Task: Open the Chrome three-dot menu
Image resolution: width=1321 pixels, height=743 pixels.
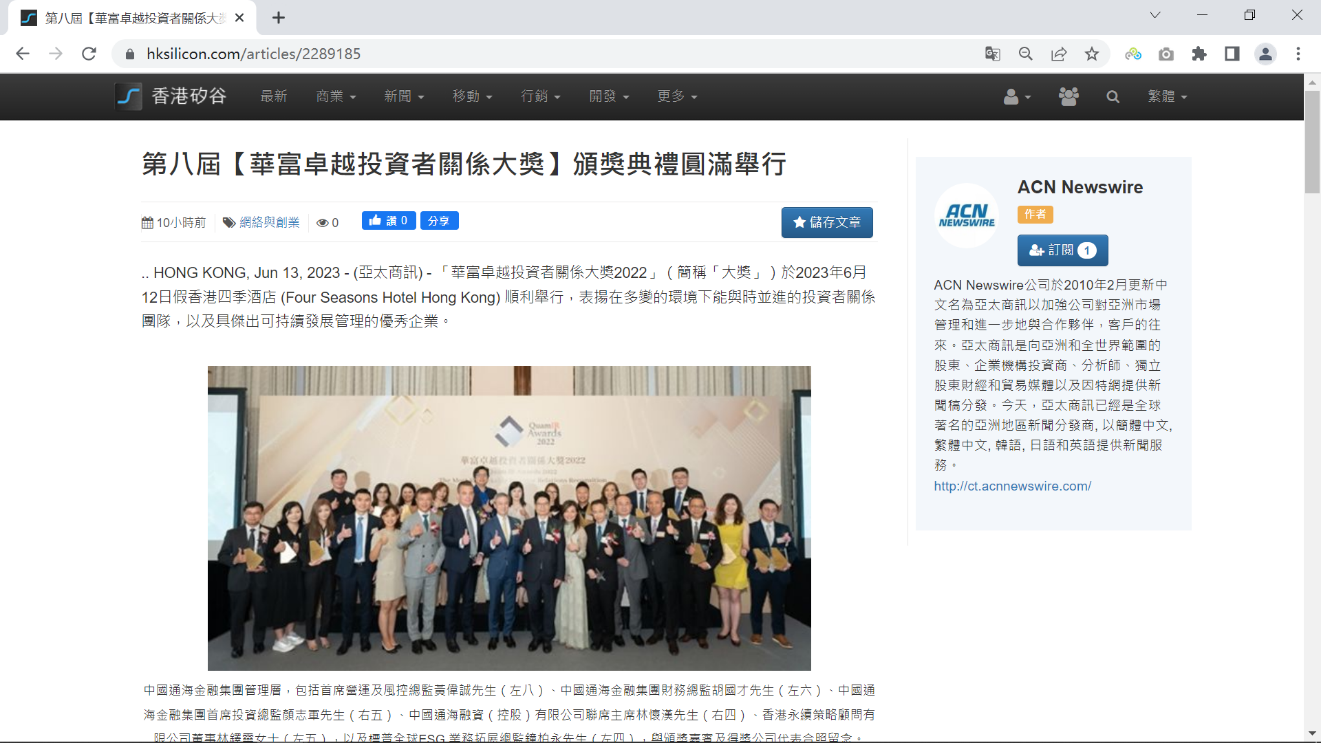Action: pos(1298,54)
